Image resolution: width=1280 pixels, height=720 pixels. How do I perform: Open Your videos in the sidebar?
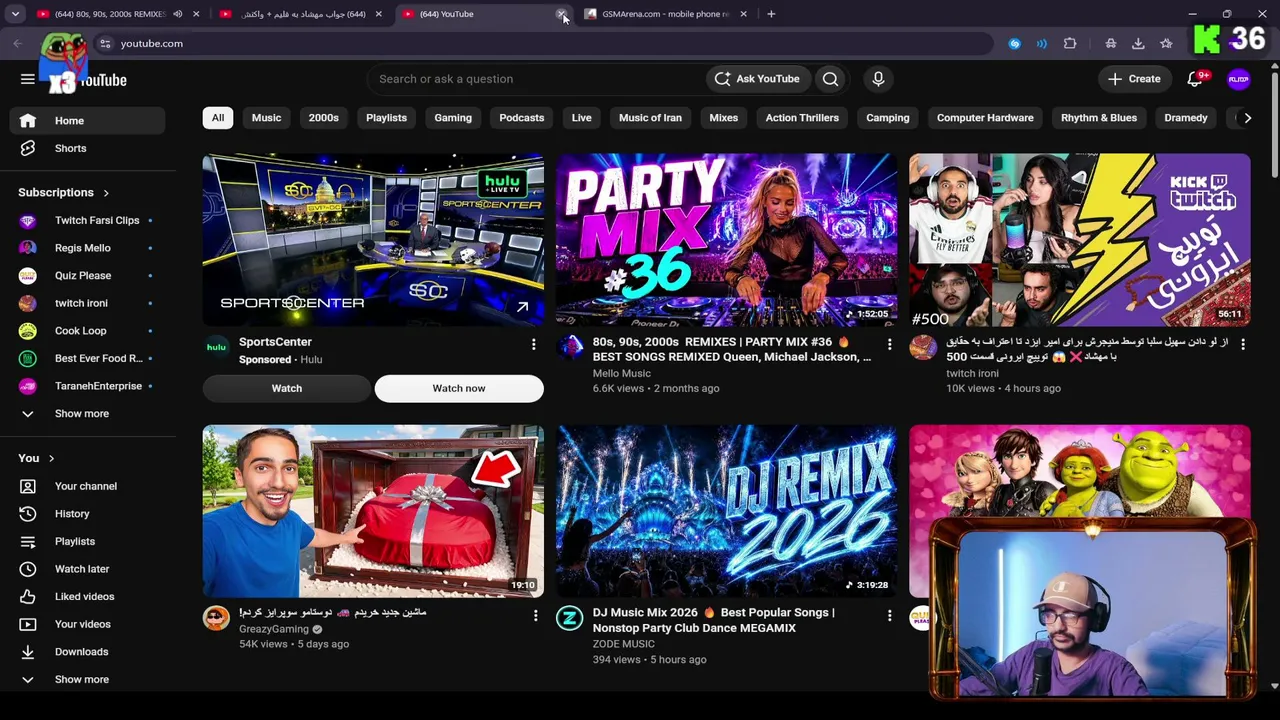pyautogui.click(x=88, y=624)
